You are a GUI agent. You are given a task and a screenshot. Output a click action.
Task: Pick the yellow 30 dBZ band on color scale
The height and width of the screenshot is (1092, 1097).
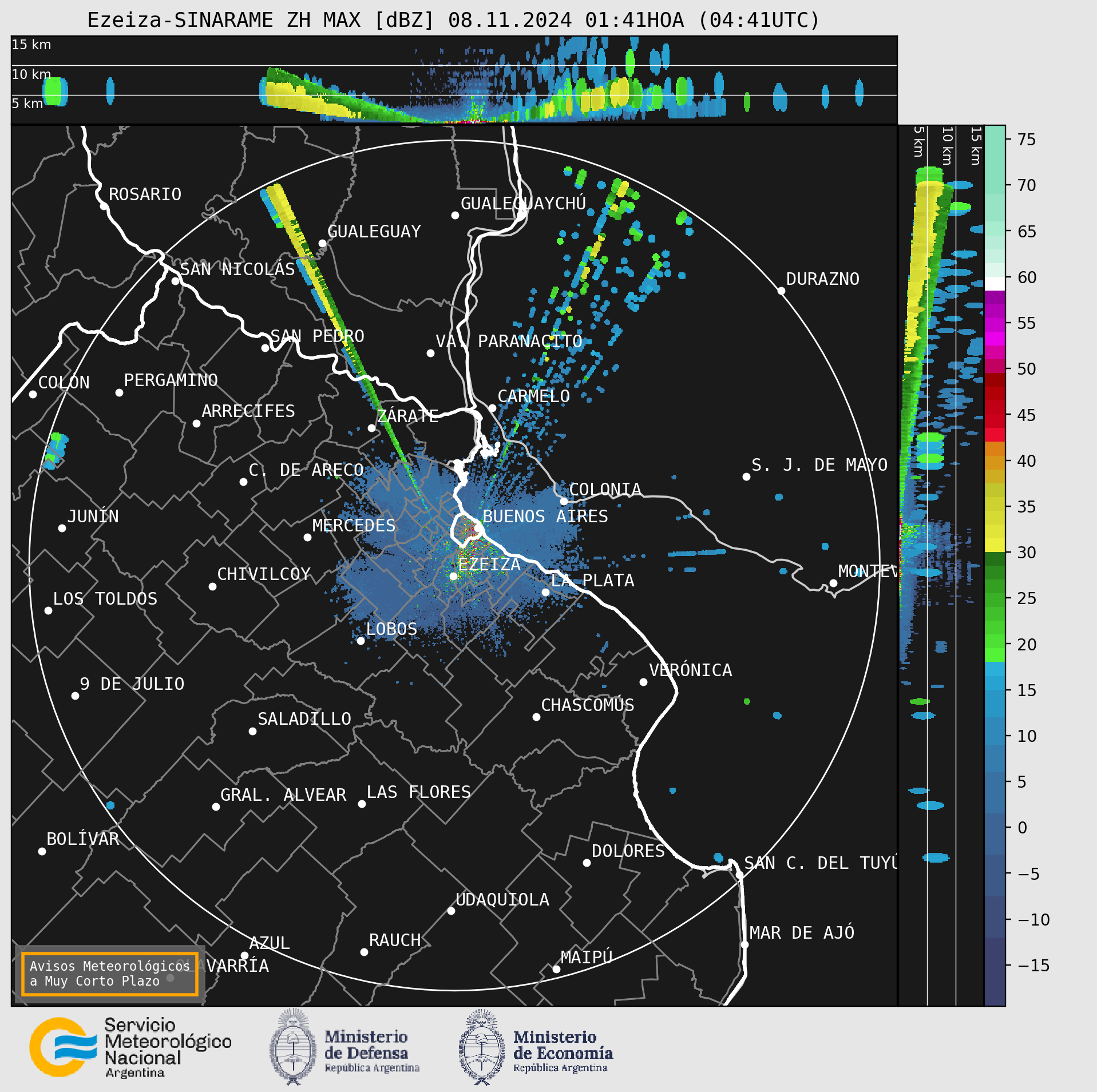(995, 545)
